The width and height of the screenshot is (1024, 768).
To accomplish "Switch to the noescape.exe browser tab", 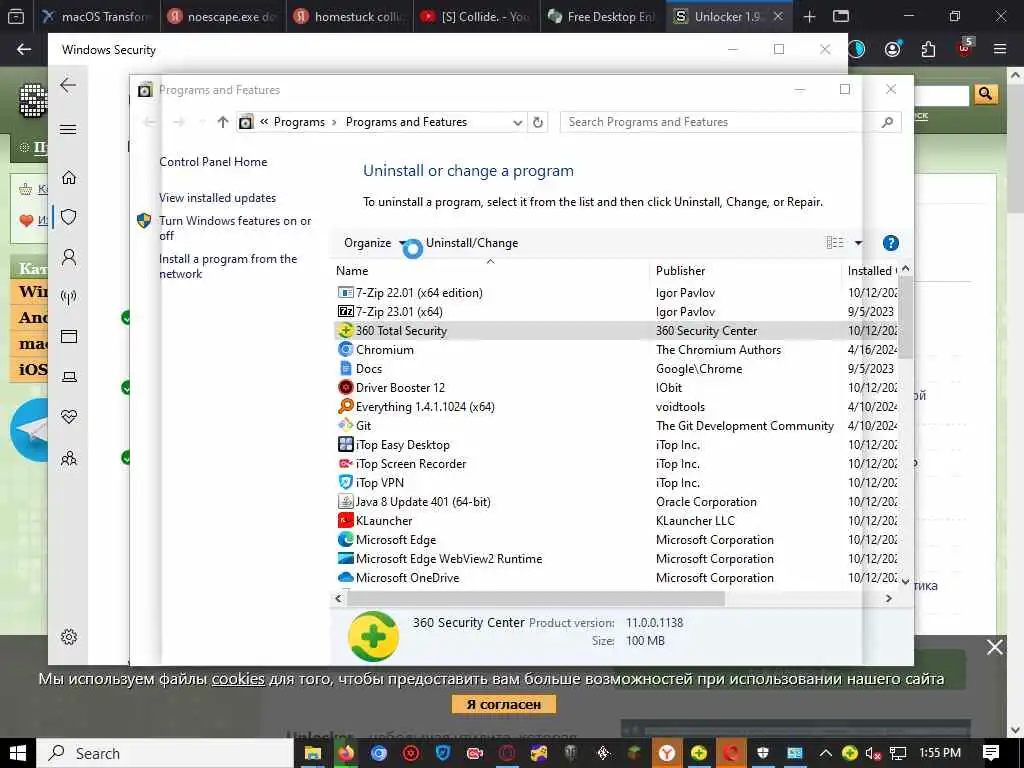I will click(x=223, y=16).
